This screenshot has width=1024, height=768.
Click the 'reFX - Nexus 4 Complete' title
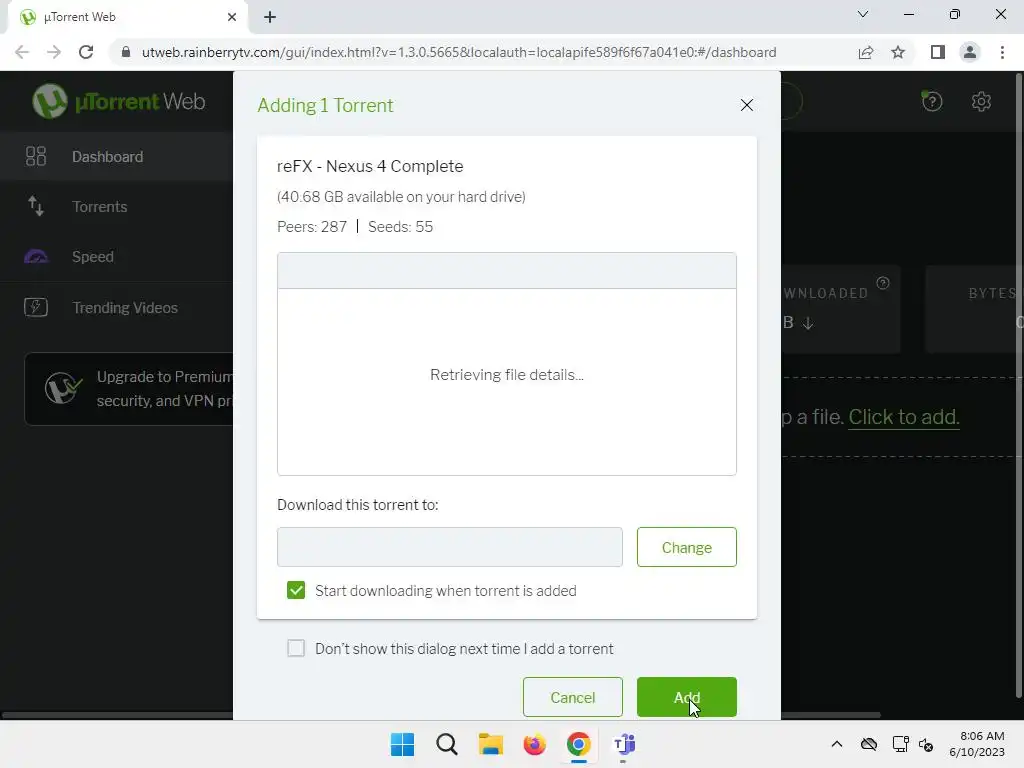point(370,166)
